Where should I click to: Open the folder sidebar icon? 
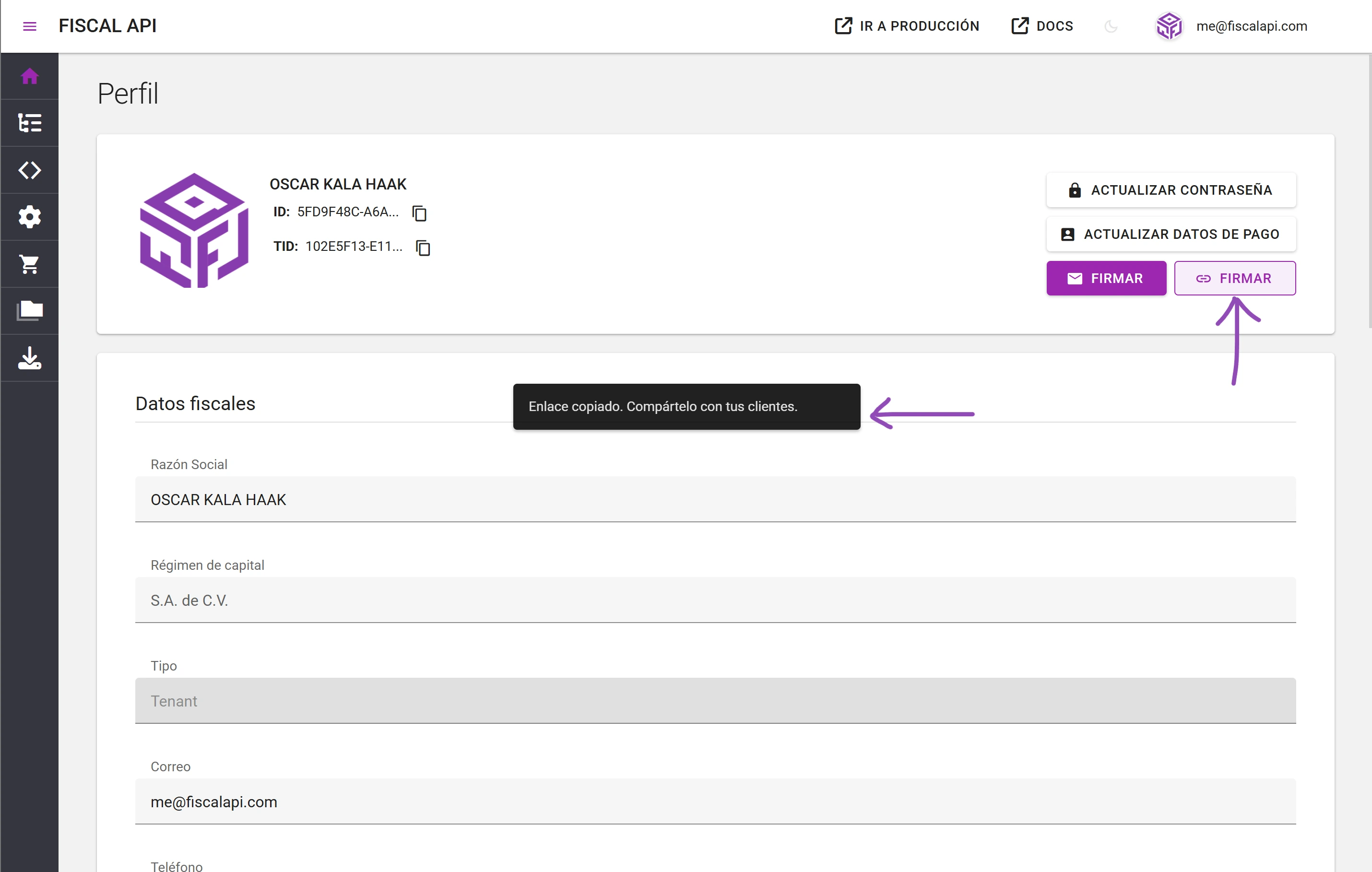click(x=30, y=311)
